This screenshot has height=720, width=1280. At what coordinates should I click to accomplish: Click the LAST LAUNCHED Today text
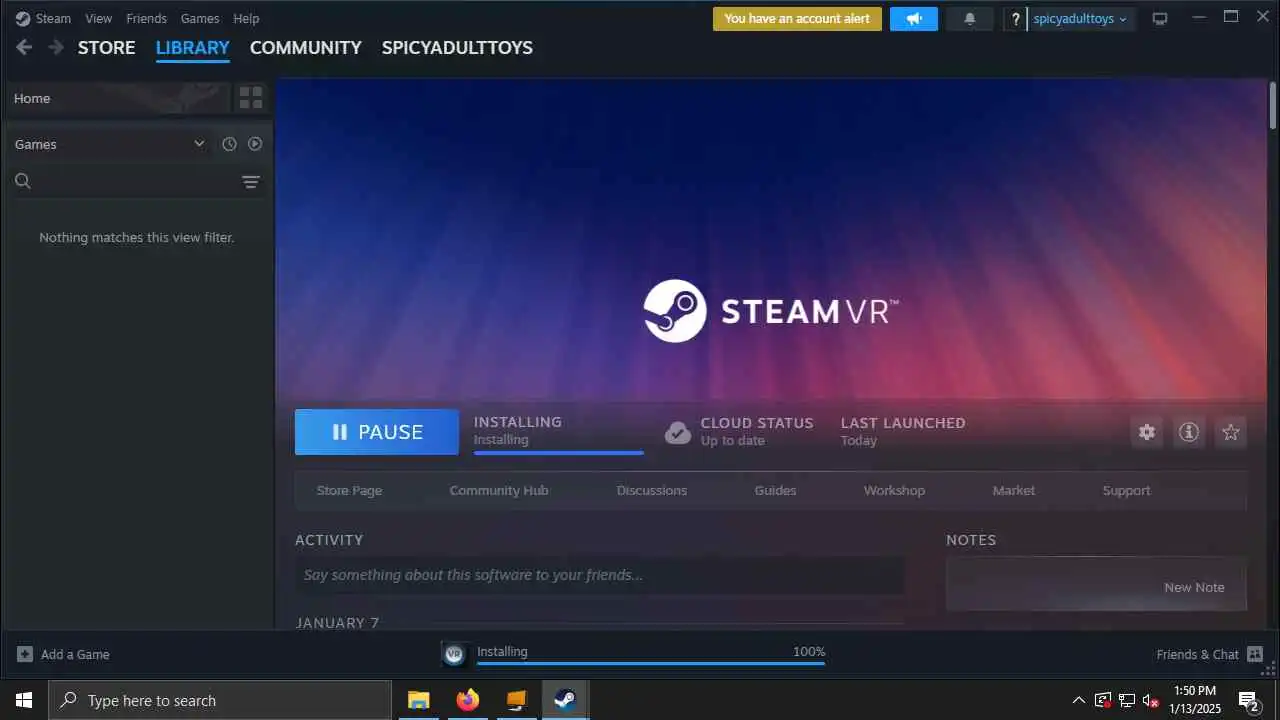coord(903,432)
